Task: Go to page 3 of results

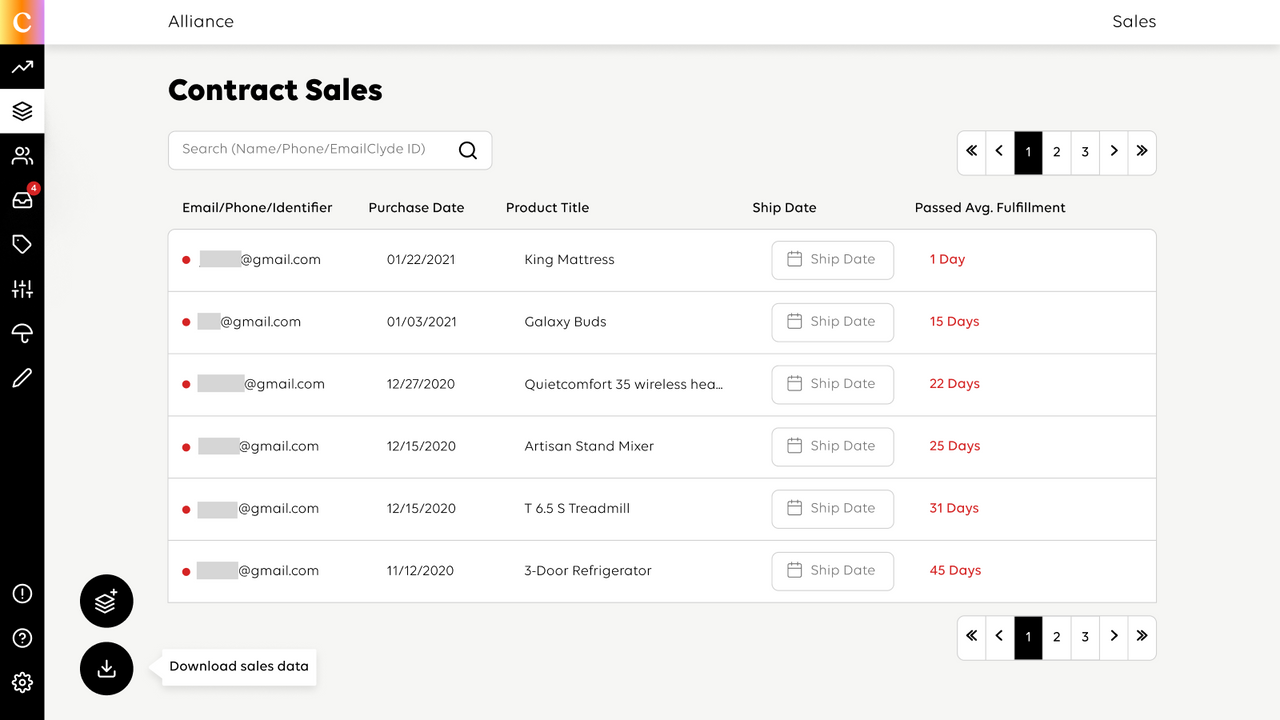Action: click(1085, 152)
